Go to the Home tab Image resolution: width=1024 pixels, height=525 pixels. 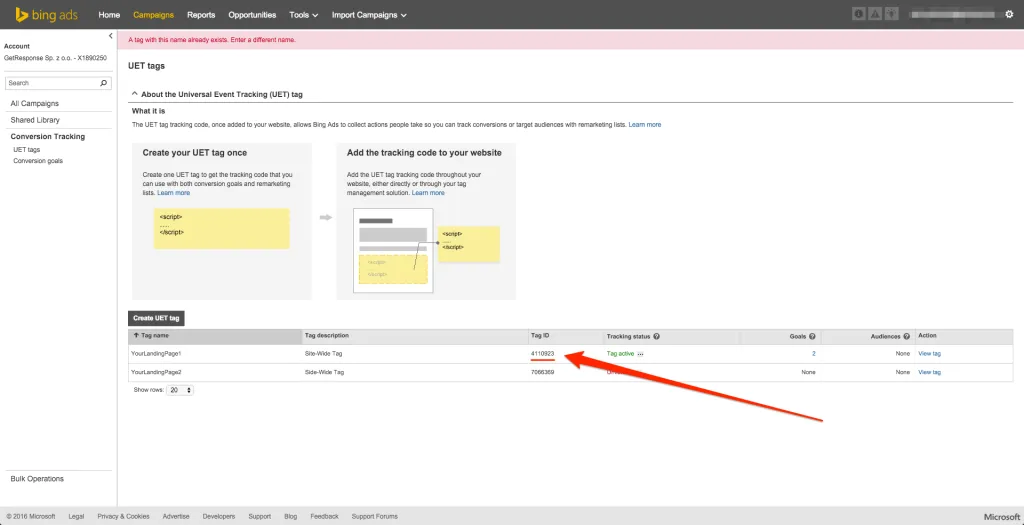coord(109,14)
